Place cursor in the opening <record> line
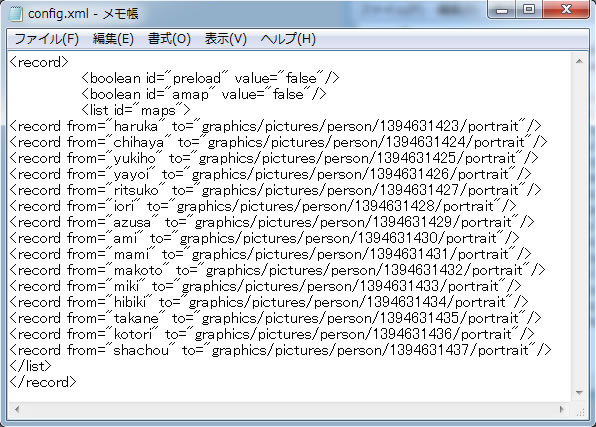The width and height of the screenshot is (596, 427). (39, 62)
